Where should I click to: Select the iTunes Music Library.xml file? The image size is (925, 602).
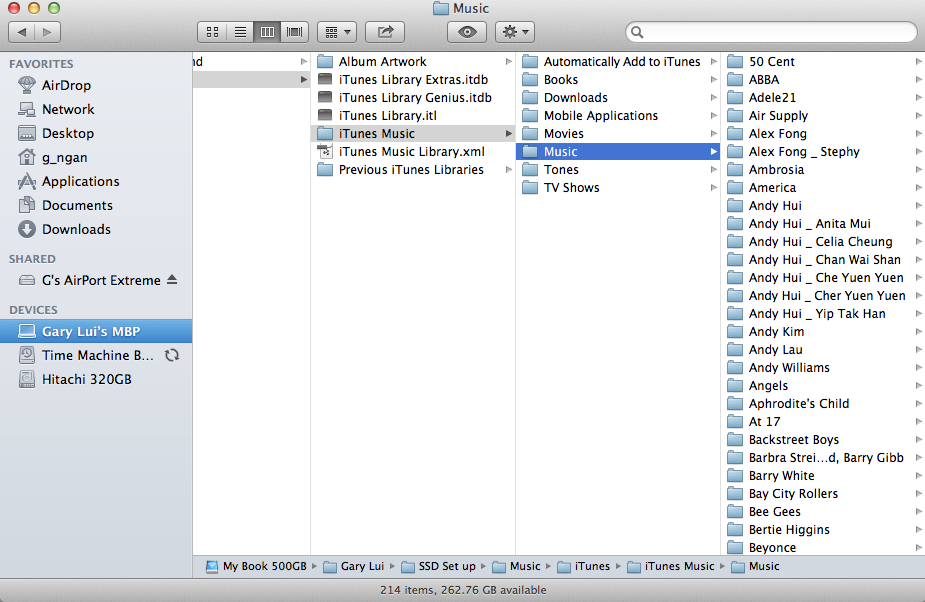413,152
